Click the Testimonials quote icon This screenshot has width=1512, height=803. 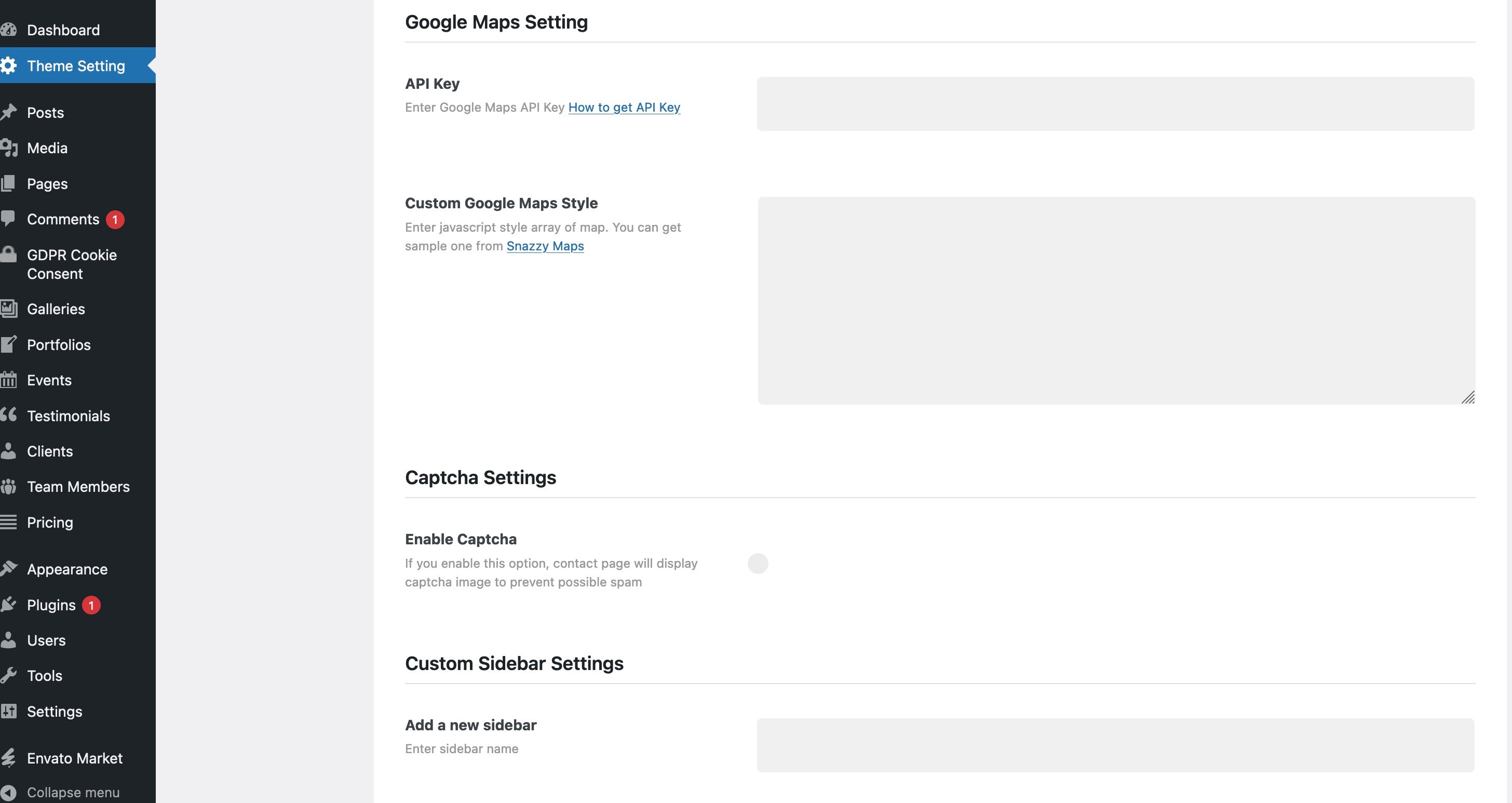coord(8,416)
